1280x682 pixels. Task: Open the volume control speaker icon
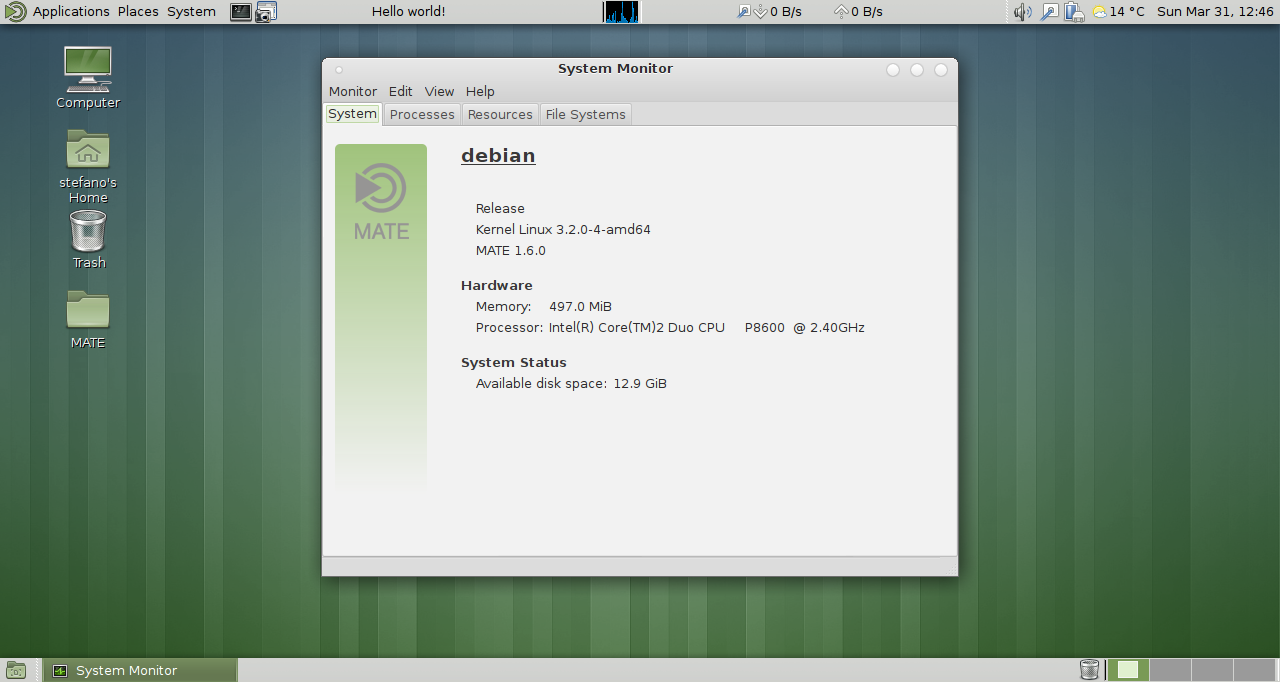[x=1022, y=12]
